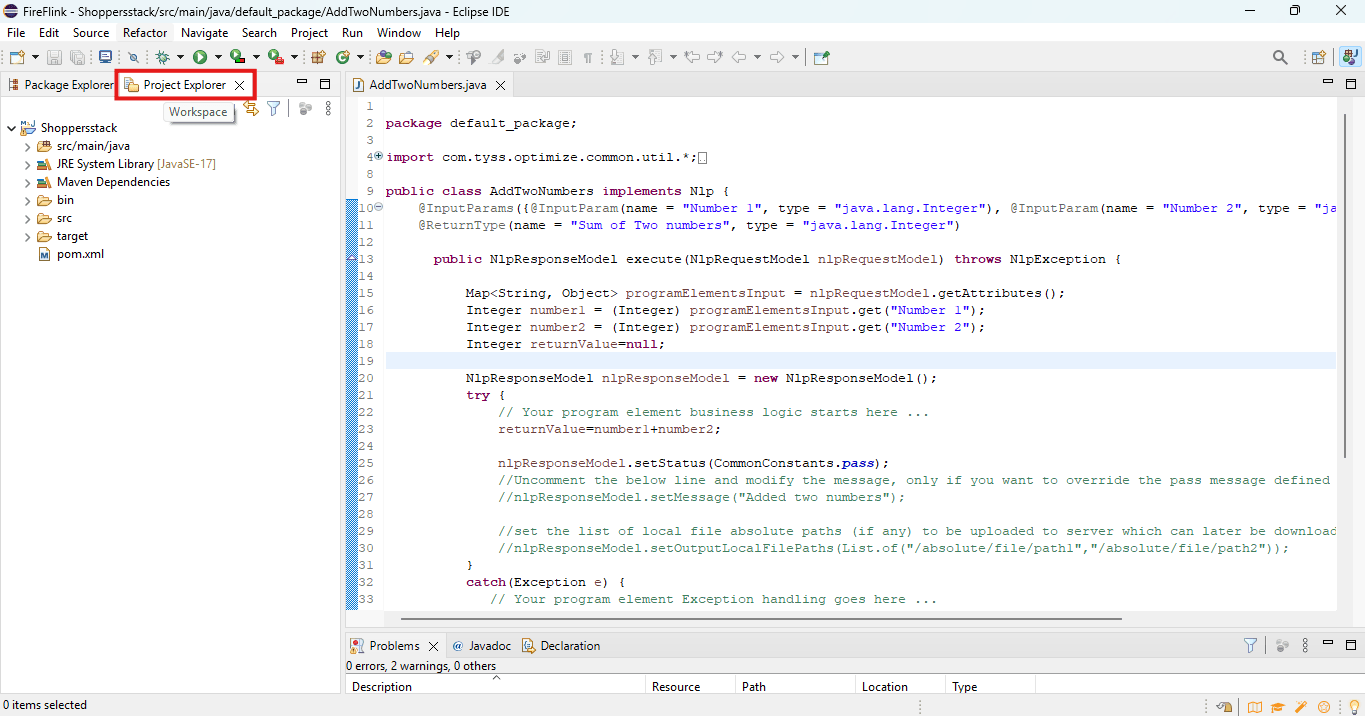Click the graduation cap Tutorials icon
The height and width of the screenshot is (716, 1365).
[x=1277, y=707]
